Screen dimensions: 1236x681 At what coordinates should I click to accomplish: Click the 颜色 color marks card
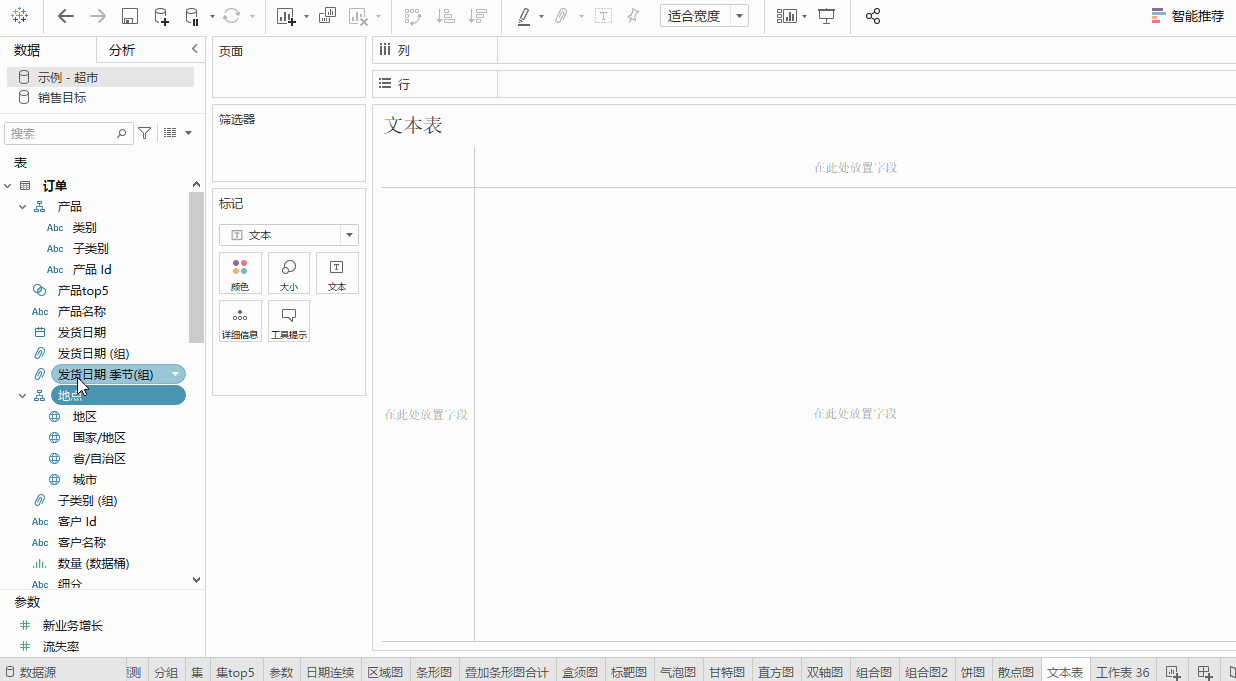tap(240, 273)
